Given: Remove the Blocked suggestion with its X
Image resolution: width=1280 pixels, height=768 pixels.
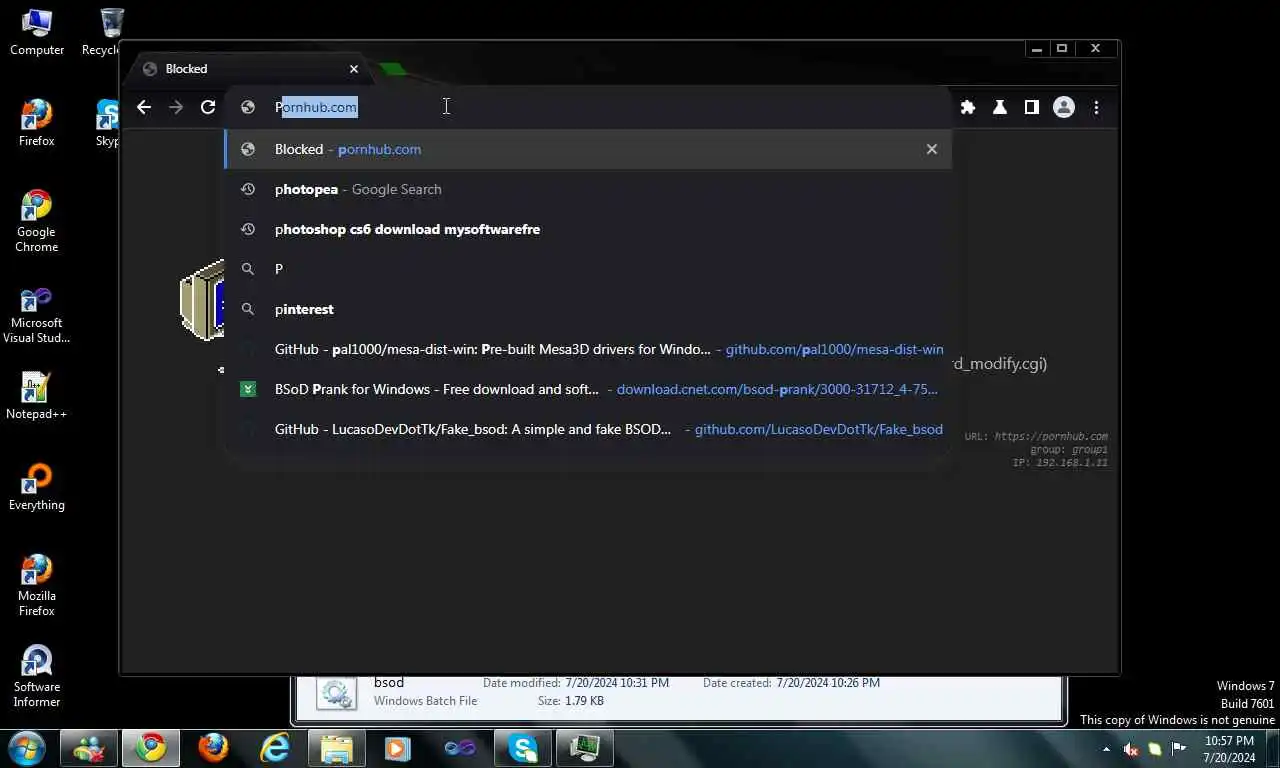Looking at the screenshot, I should [x=932, y=149].
